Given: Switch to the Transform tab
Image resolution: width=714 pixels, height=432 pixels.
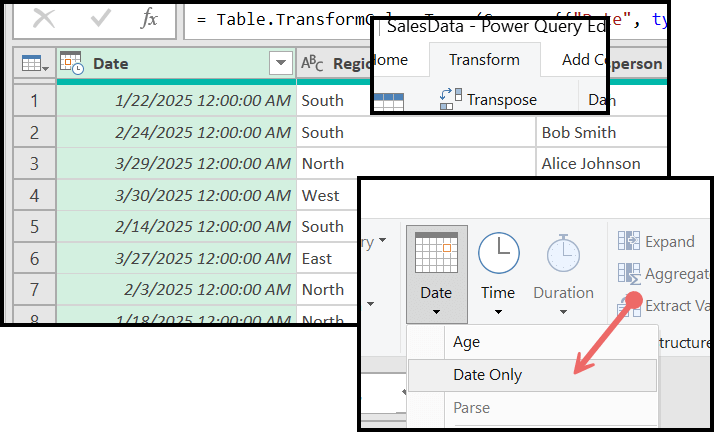Looking at the screenshot, I should pyautogui.click(x=484, y=59).
